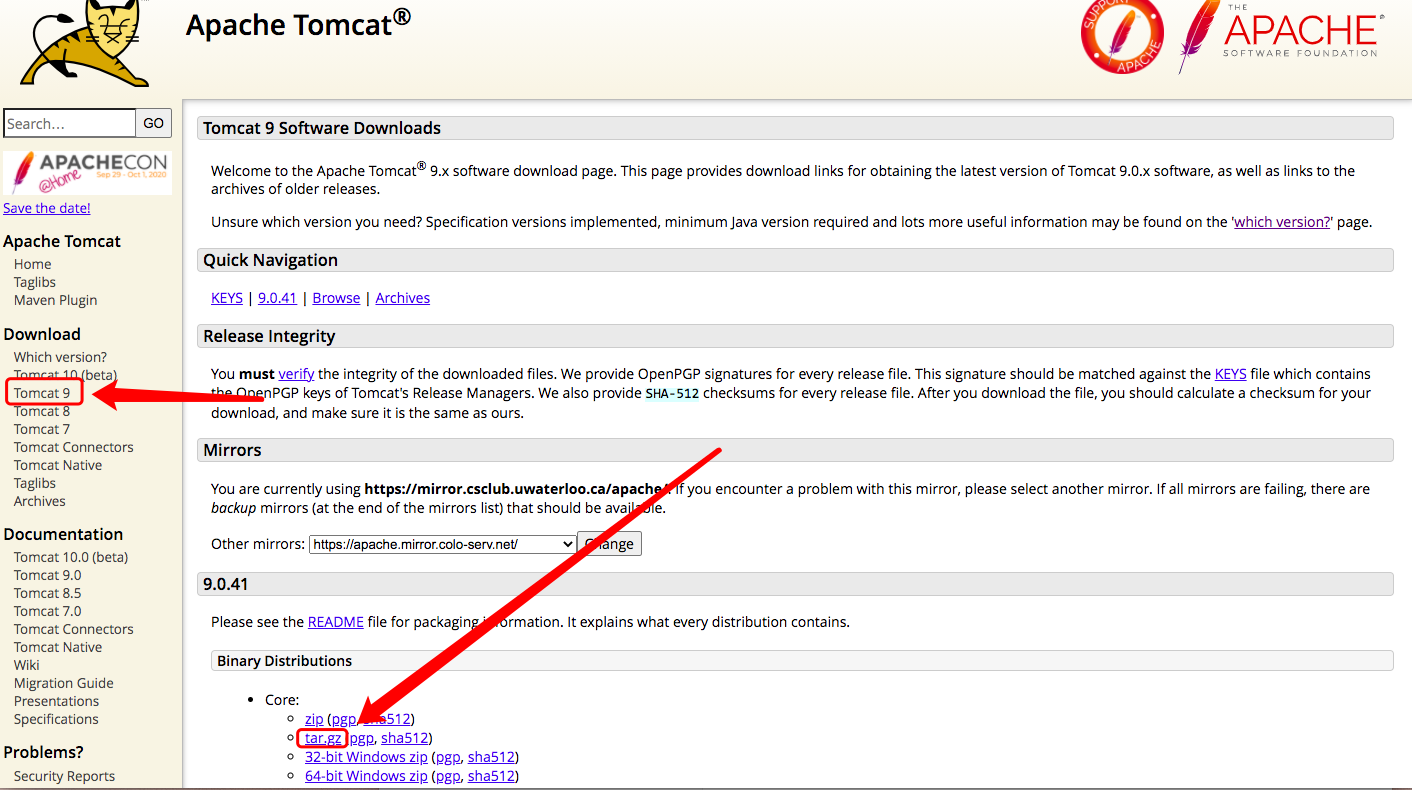
Task: Open Taglibs under Apache Tomcat
Action: click(35, 282)
